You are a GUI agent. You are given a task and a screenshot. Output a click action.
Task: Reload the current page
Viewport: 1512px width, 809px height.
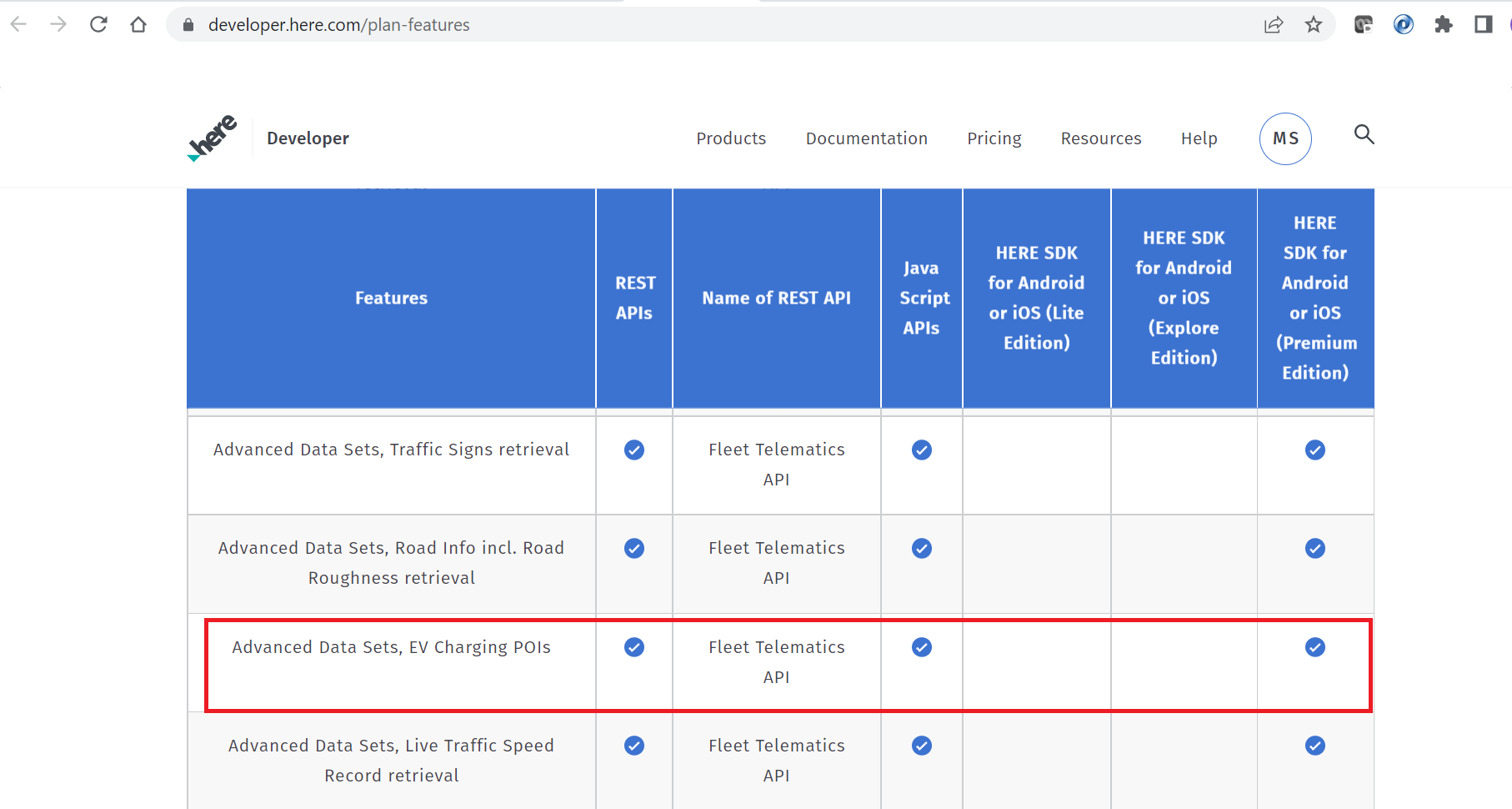pyautogui.click(x=98, y=25)
